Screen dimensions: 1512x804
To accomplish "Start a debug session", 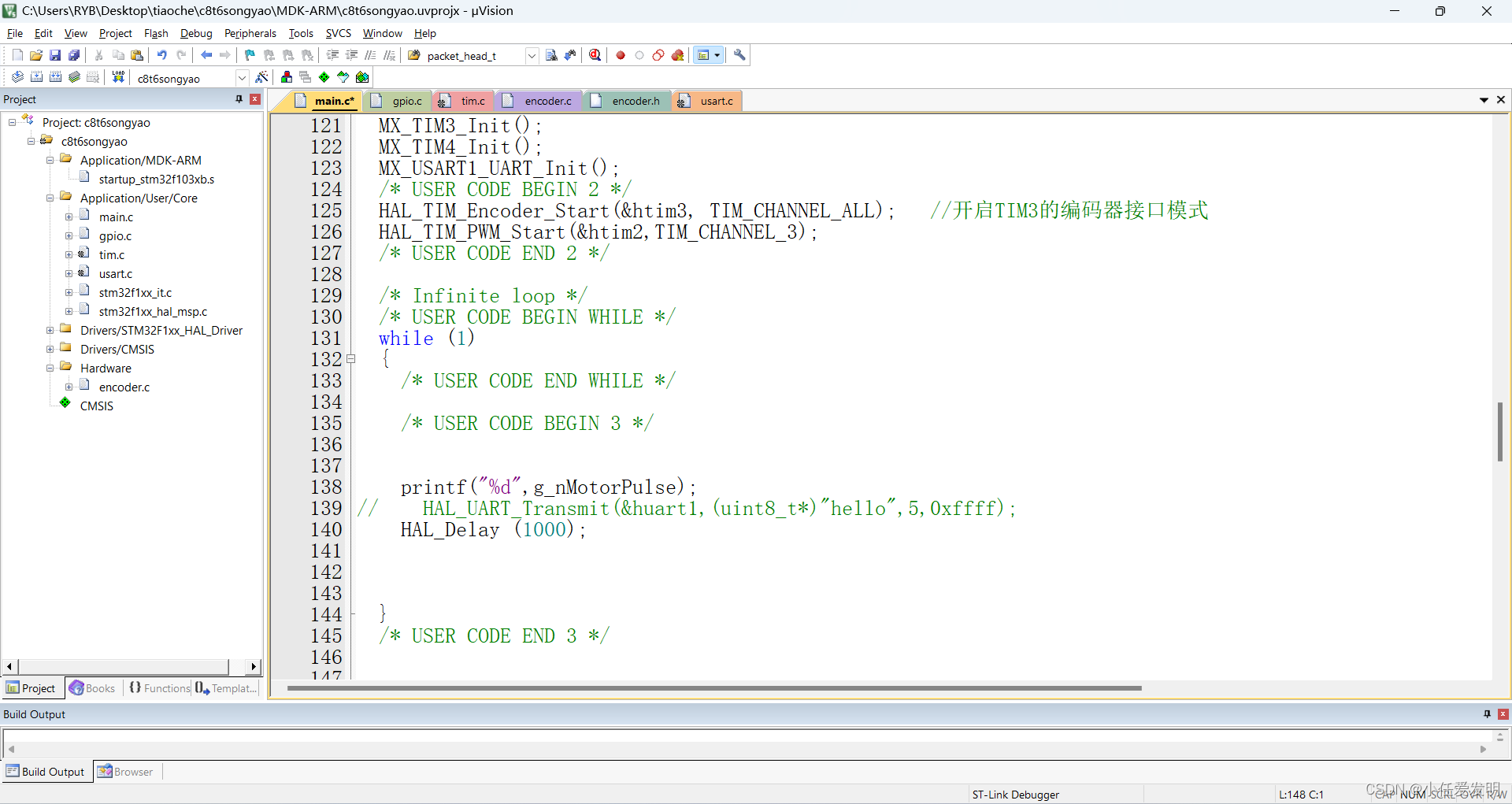I will click(595, 55).
